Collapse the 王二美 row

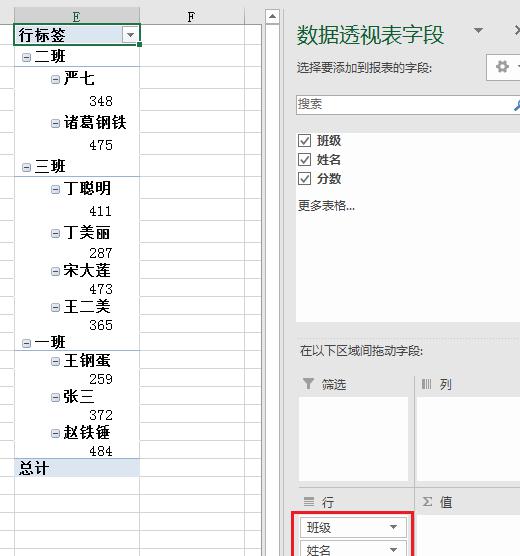point(55,307)
